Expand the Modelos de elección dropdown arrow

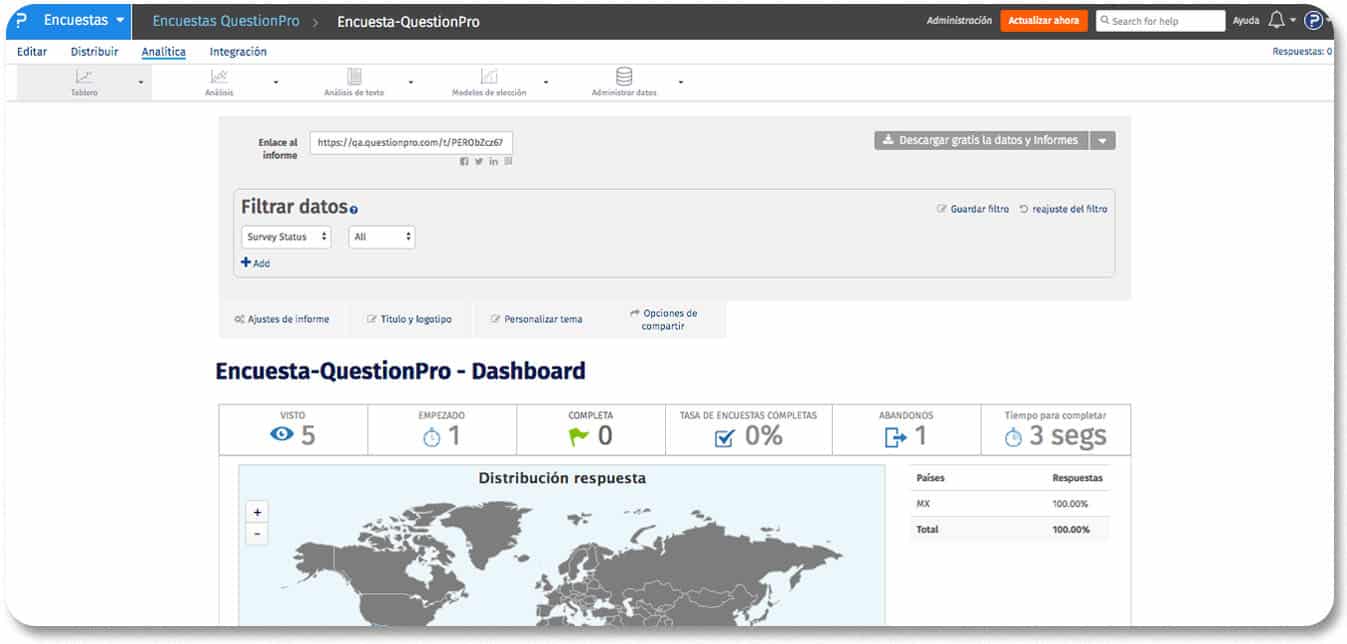546,82
